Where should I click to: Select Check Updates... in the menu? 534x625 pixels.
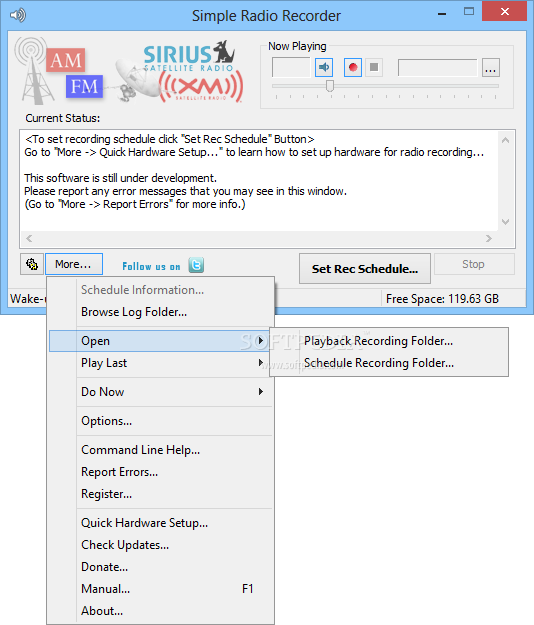coord(161,545)
